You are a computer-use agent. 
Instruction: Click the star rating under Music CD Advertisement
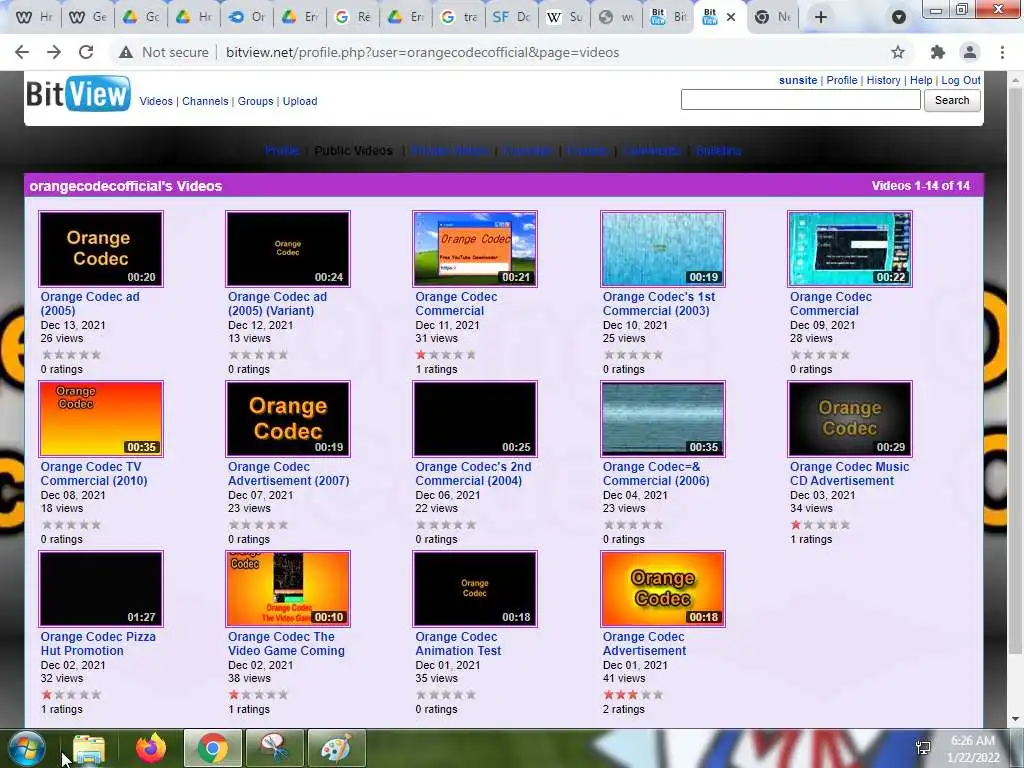(820, 524)
